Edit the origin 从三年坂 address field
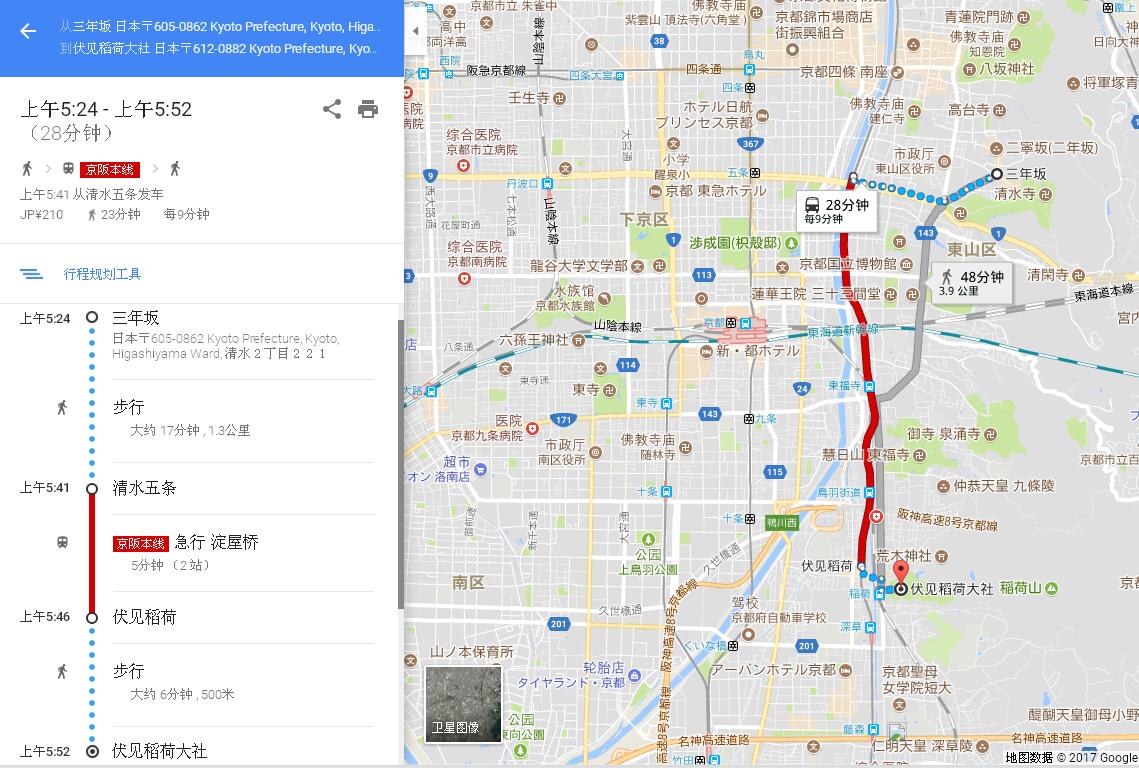 click(219, 27)
